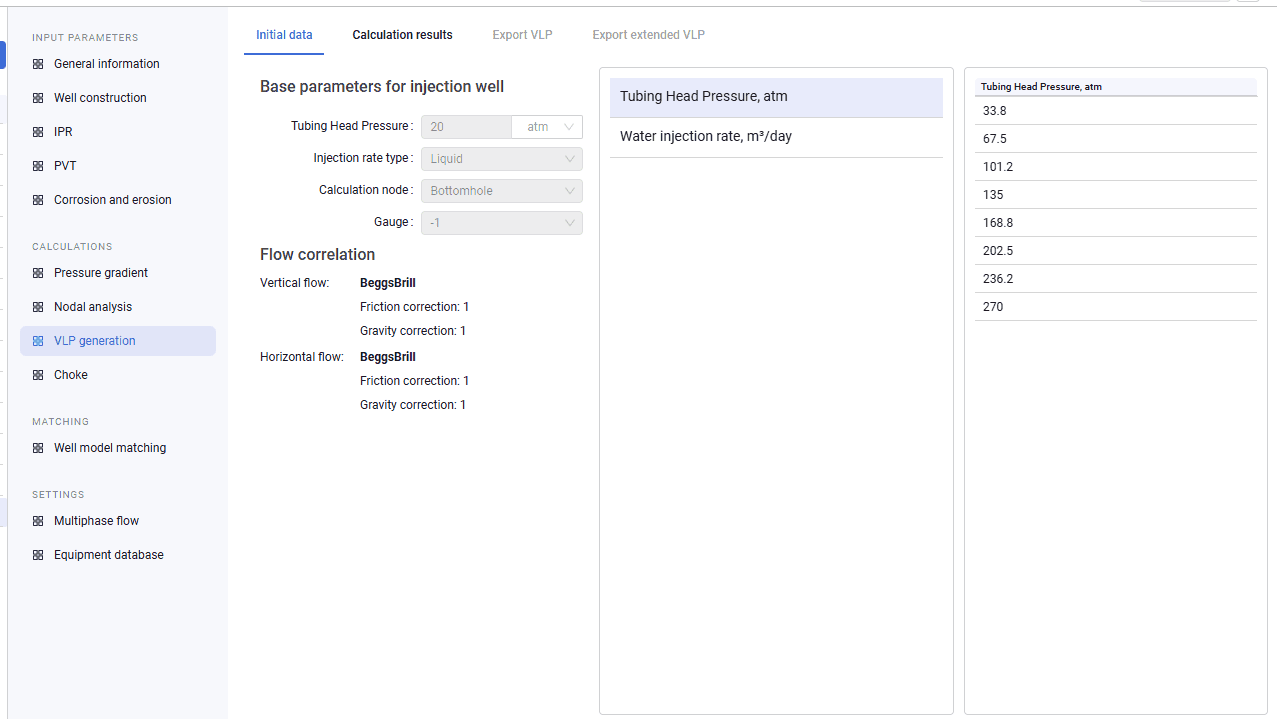The height and width of the screenshot is (719, 1277).
Task: Open the atm pressure unit dropdown
Action: pos(547,127)
